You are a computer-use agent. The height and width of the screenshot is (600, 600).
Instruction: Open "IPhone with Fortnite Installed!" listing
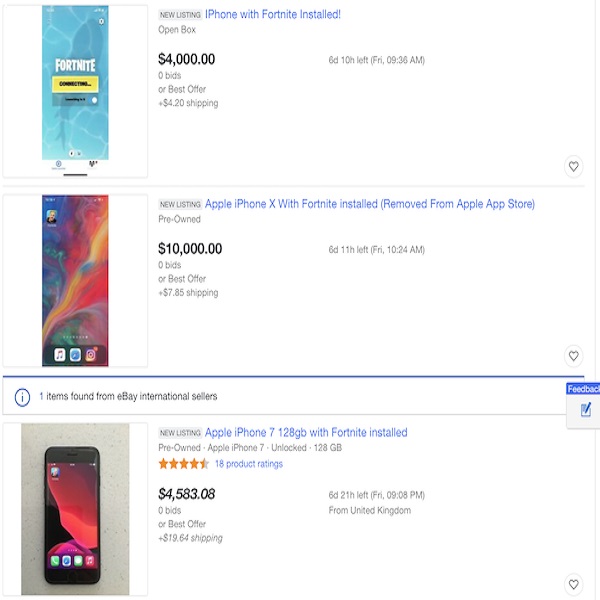(272, 15)
